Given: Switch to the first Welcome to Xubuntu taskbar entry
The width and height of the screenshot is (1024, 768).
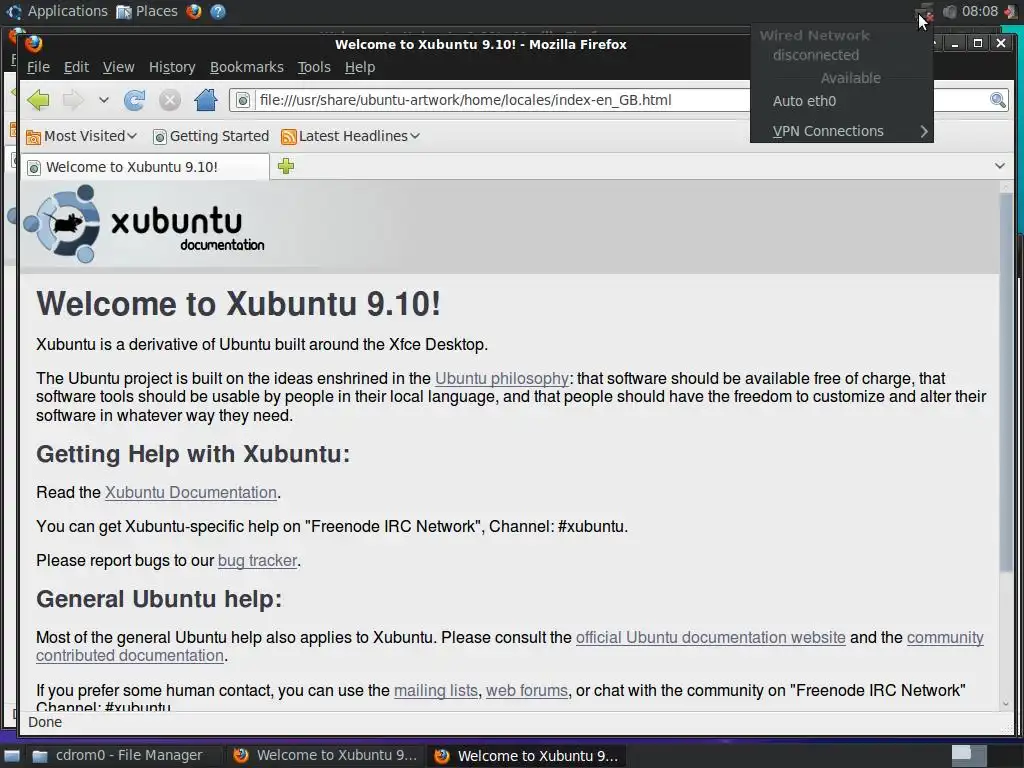Looking at the screenshot, I should (x=325, y=756).
